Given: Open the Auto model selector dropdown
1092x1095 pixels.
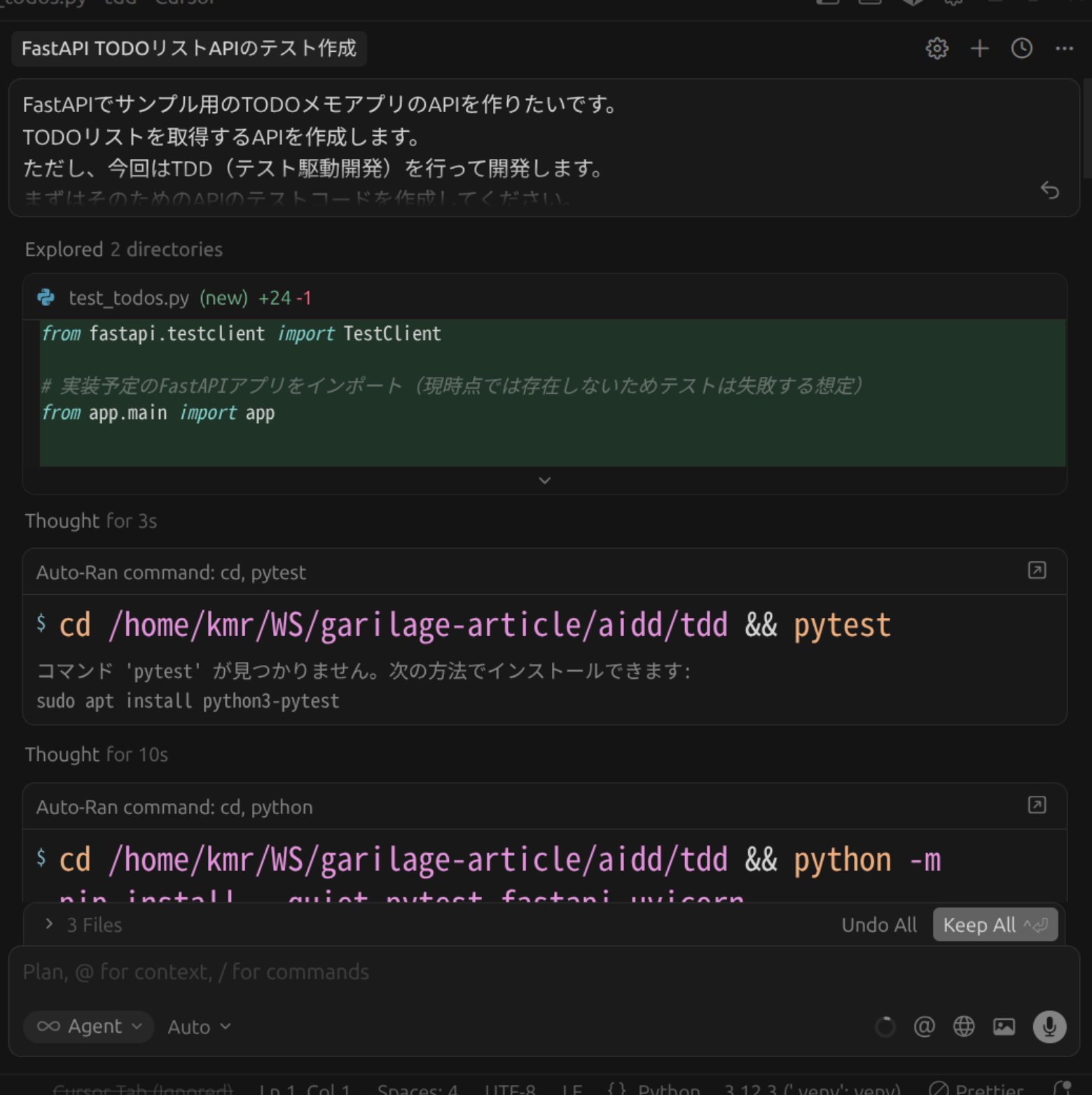Looking at the screenshot, I should (198, 1026).
